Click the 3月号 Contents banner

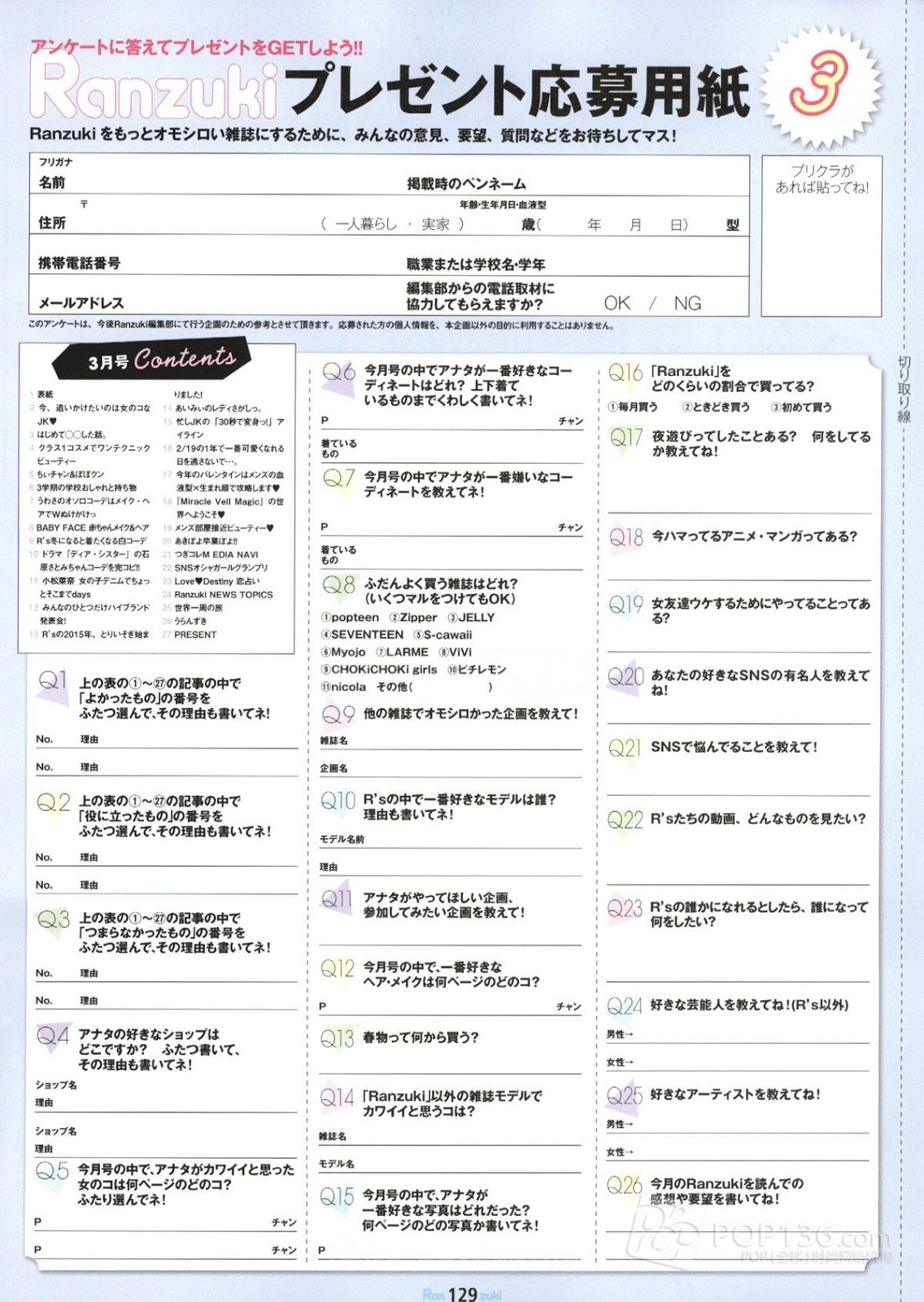coord(151,360)
